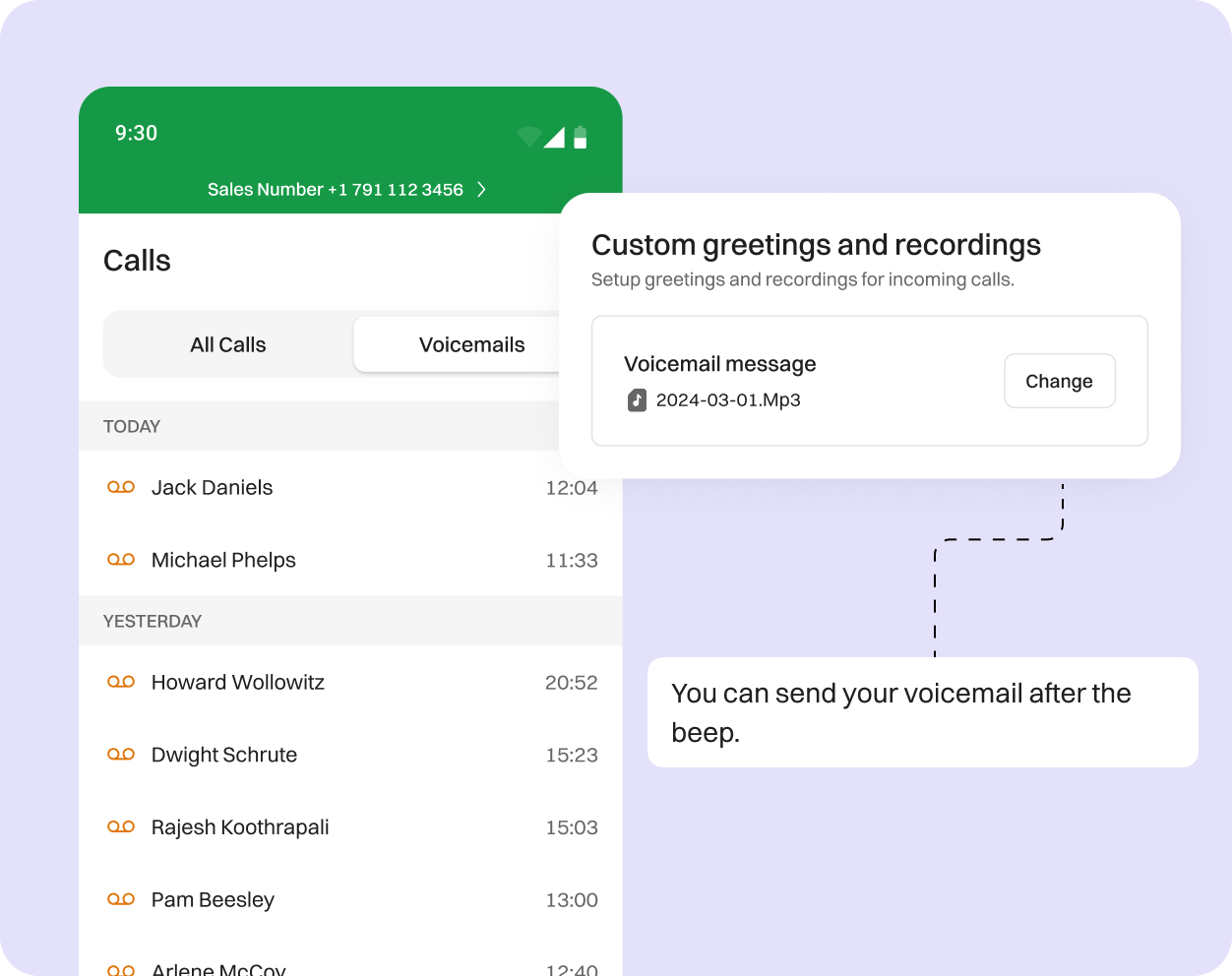The width and height of the screenshot is (1232, 976).
Task: Open Jack Daniels voicemail entry
Action: (x=213, y=488)
